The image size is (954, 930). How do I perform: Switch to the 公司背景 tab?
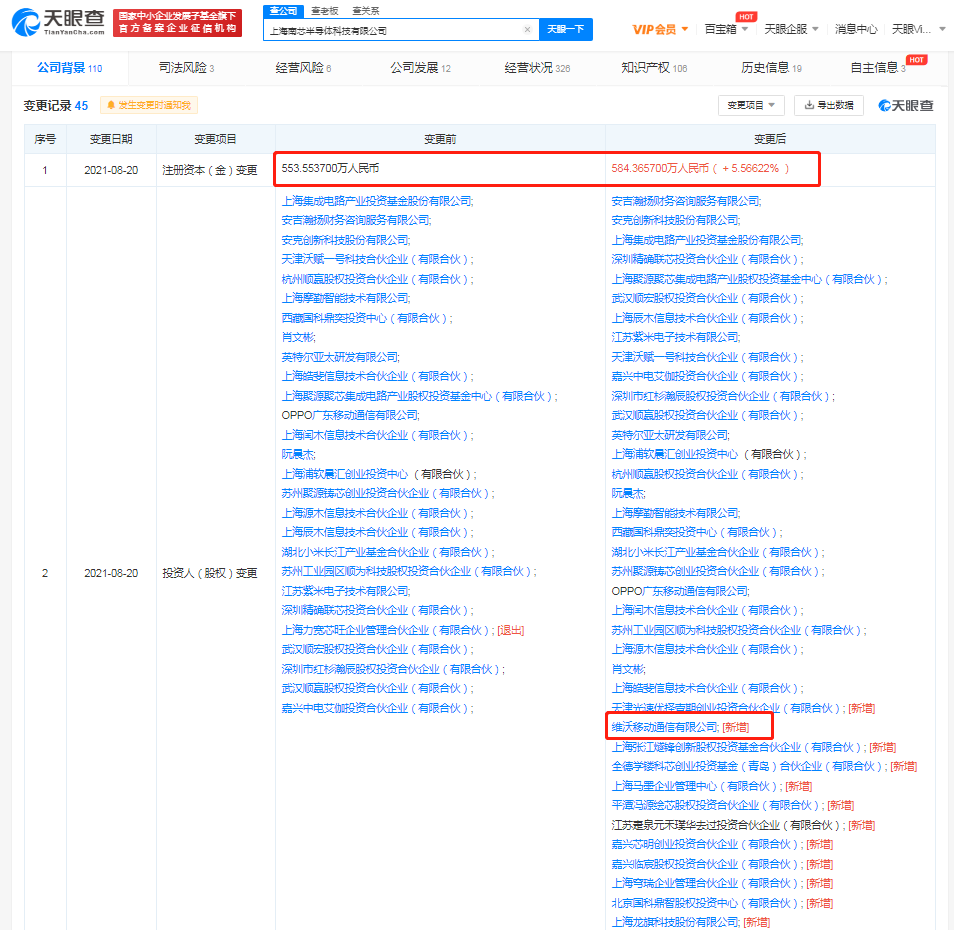pyautogui.click(x=69, y=68)
